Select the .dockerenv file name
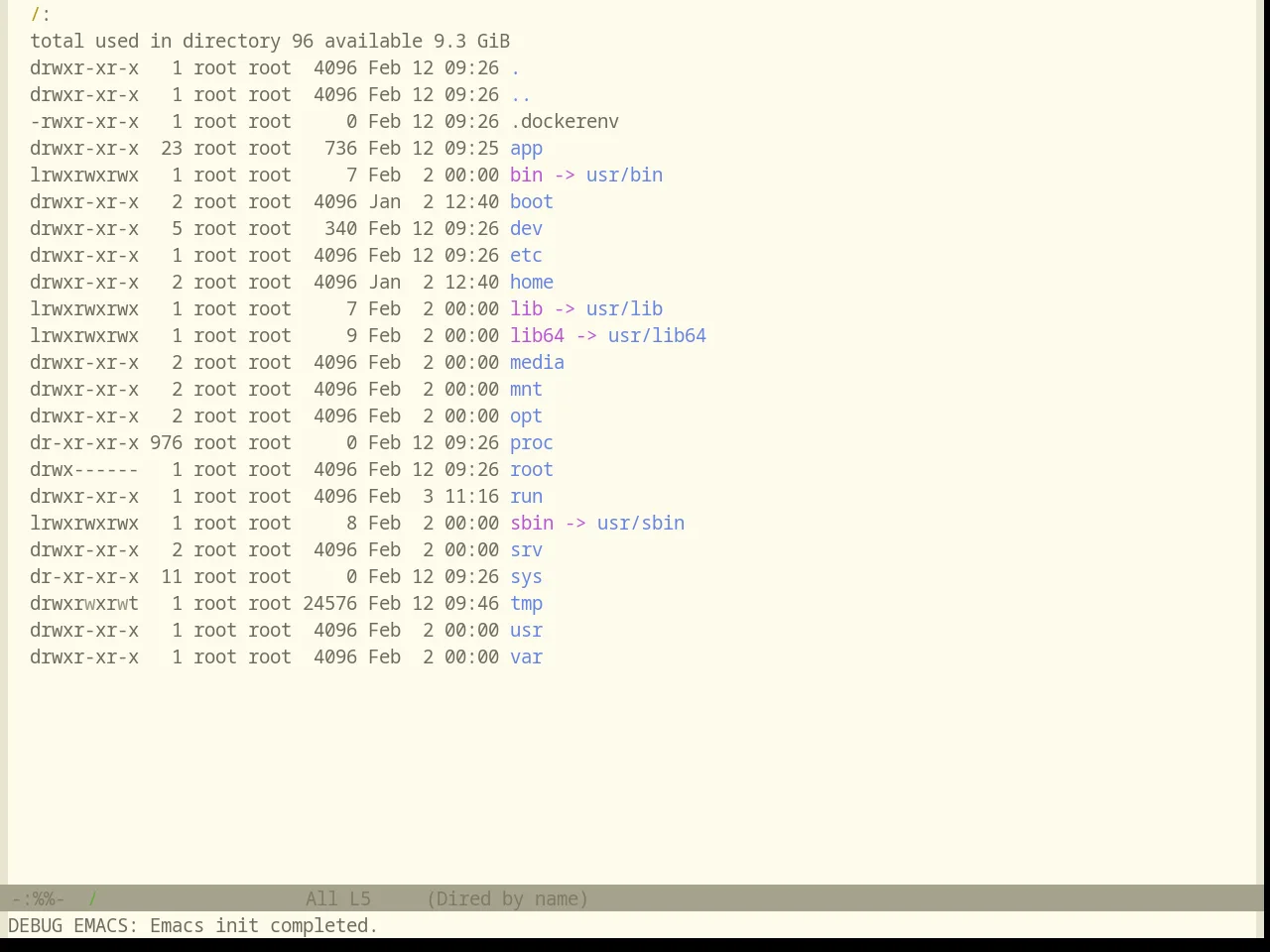The width and height of the screenshot is (1270, 952). click(x=565, y=122)
